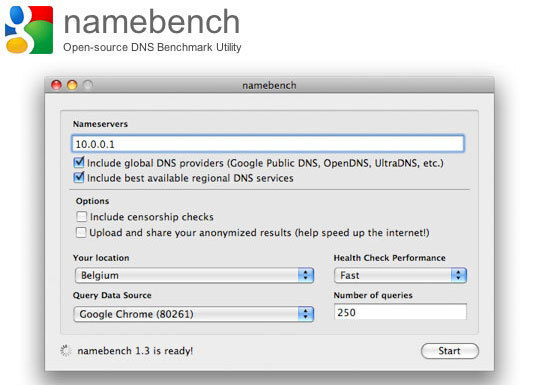The width and height of the screenshot is (540, 385).
Task: Click the Options section heading
Action: coord(92,201)
